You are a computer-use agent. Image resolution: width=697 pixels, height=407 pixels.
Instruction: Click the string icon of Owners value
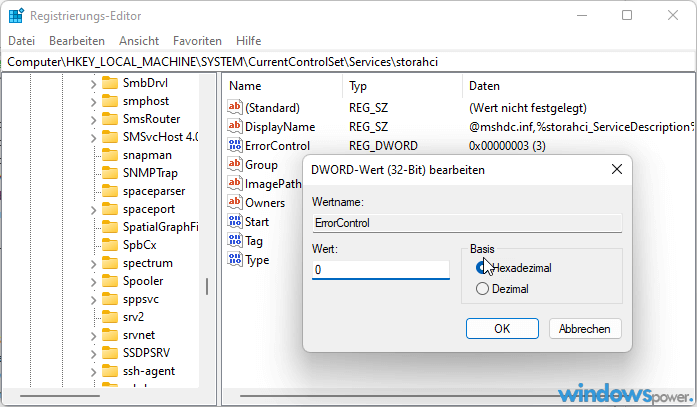click(235, 202)
